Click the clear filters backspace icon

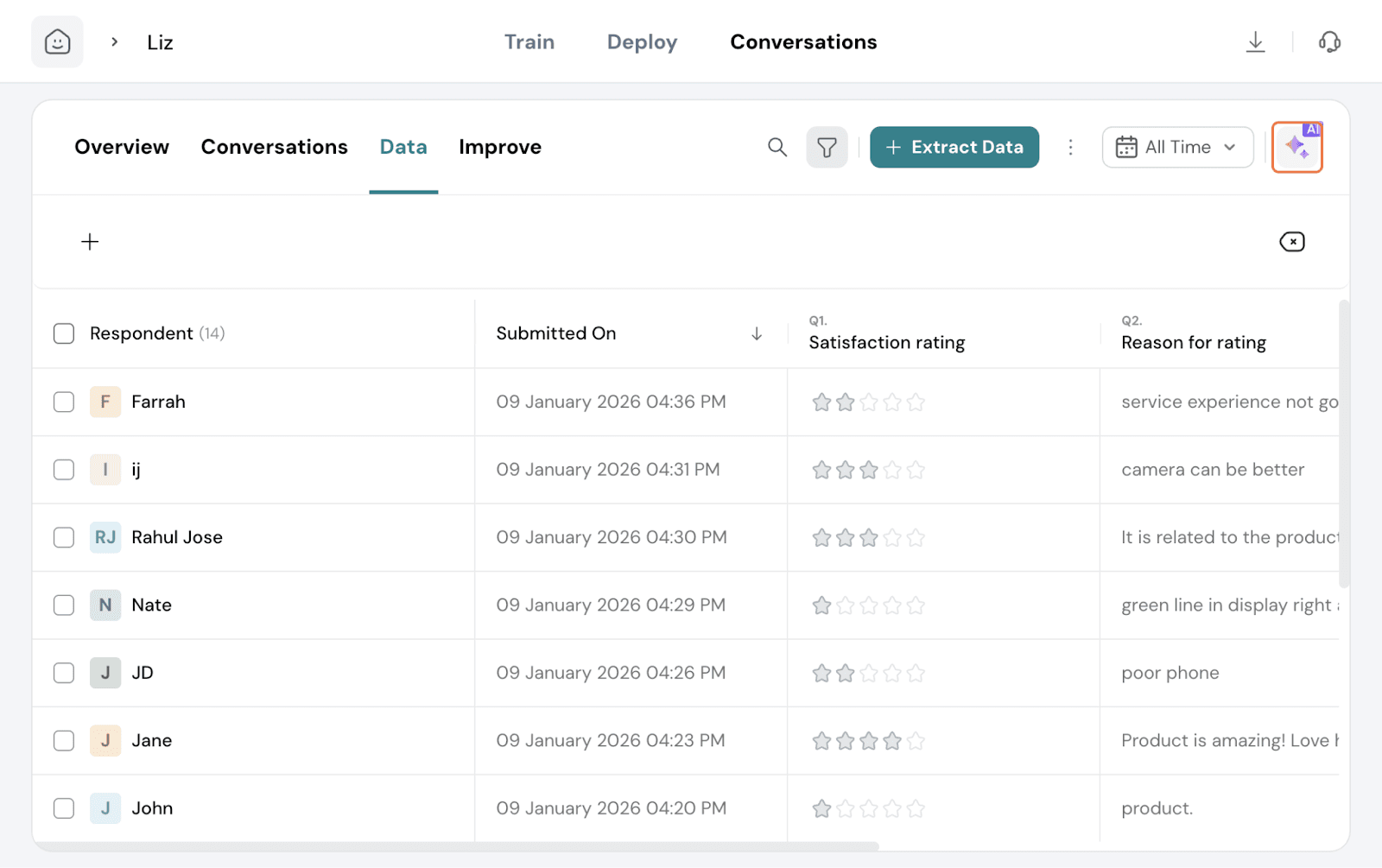coord(1291,242)
